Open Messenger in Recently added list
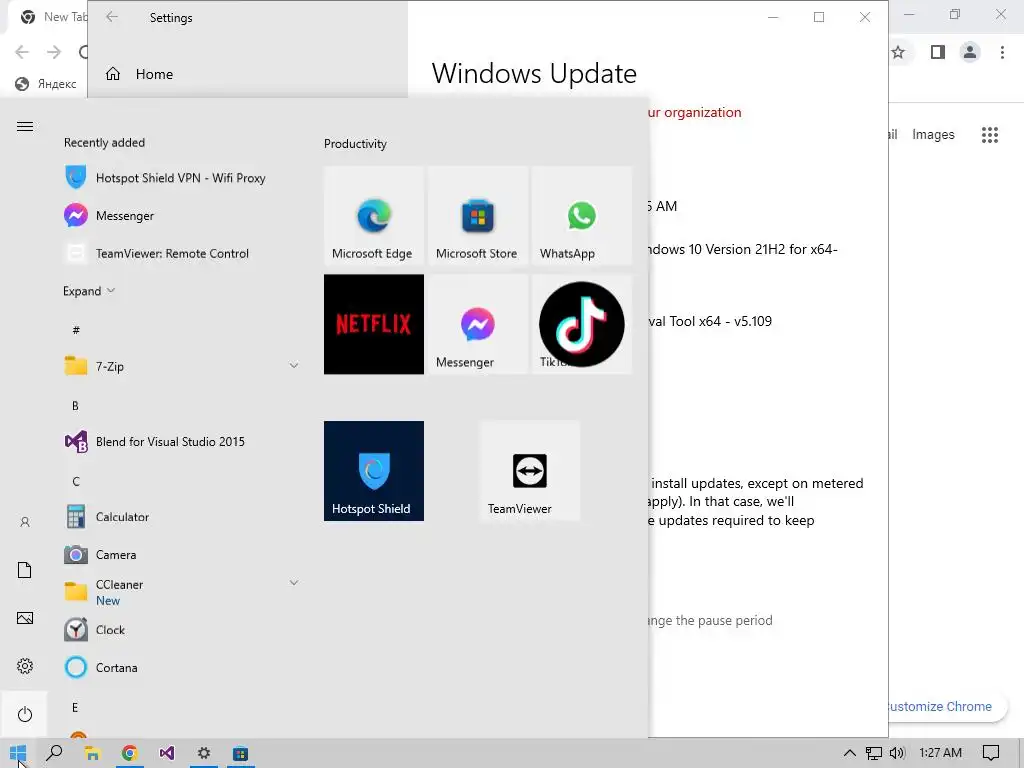 pyautogui.click(x=180, y=216)
